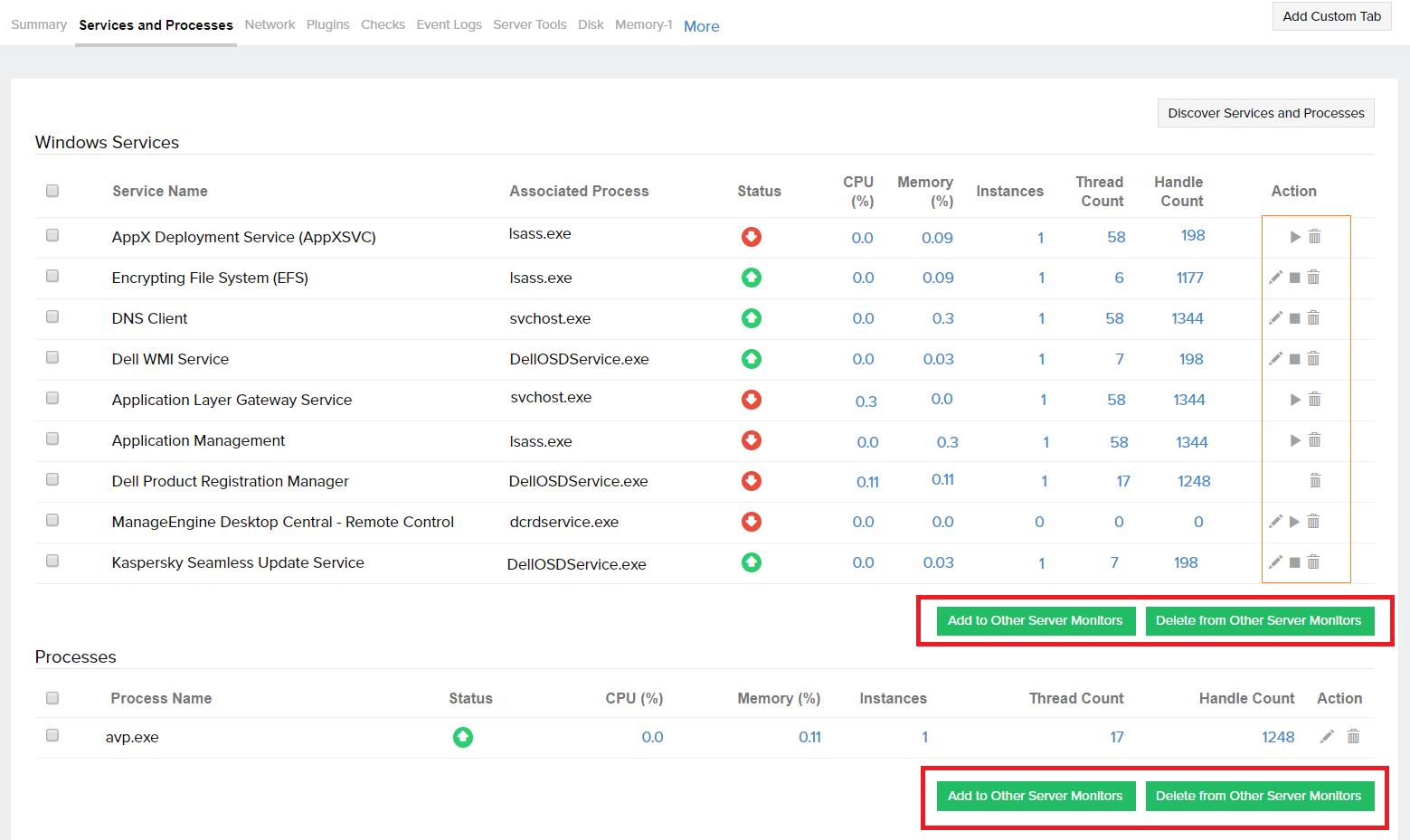This screenshot has width=1410, height=840.
Task: Check the DNS Client checkbox
Action: [52, 316]
